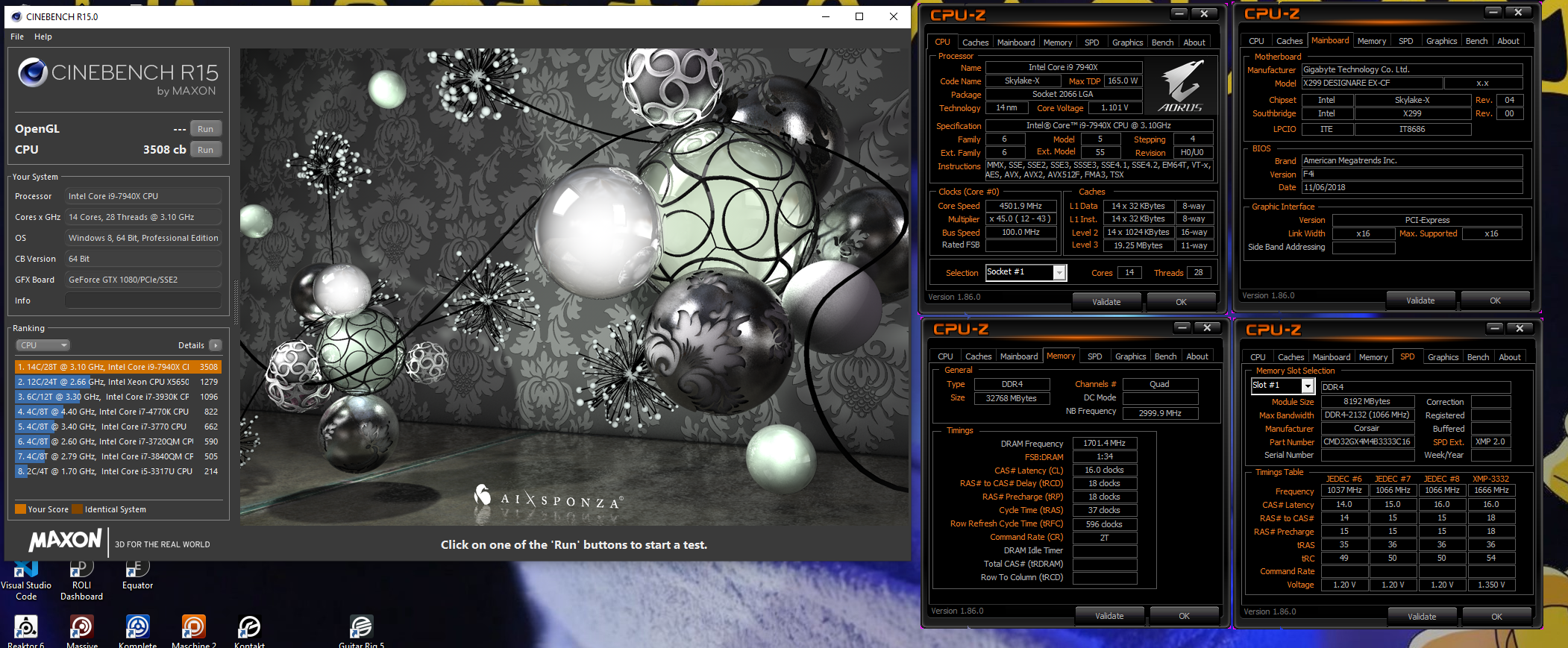The image size is (1568, 648).
Task: Click the BIOS date 11/06/2018
Action: coord(1412,187)
